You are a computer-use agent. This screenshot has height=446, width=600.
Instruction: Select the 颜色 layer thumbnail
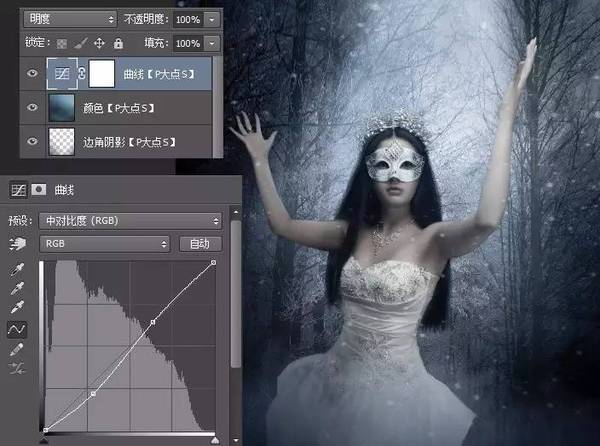tap(62, 107)
